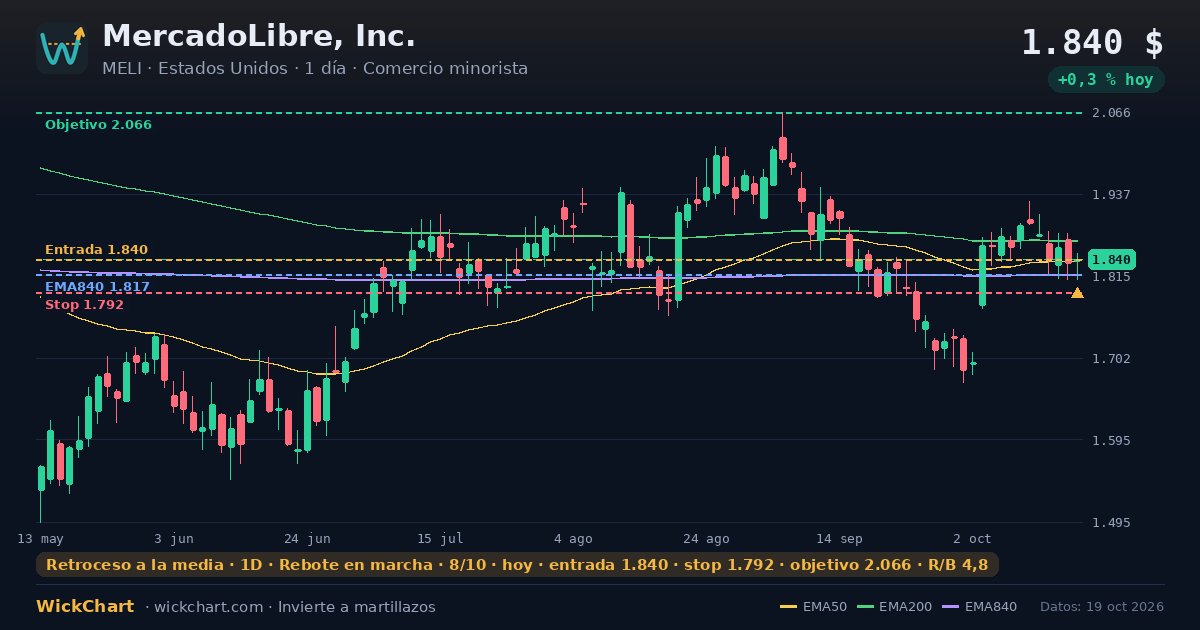The height and width of the screenshot is (630, 1200).
Task: Click the purple EMA840 legend entry
Action: pos(980,607)
